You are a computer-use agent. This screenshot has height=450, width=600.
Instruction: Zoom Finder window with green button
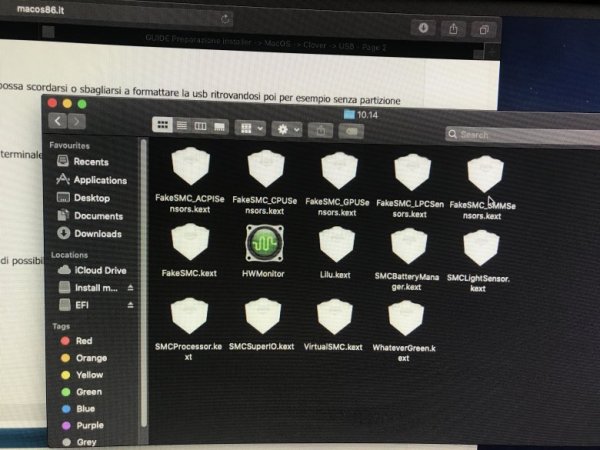coord(82,104)
